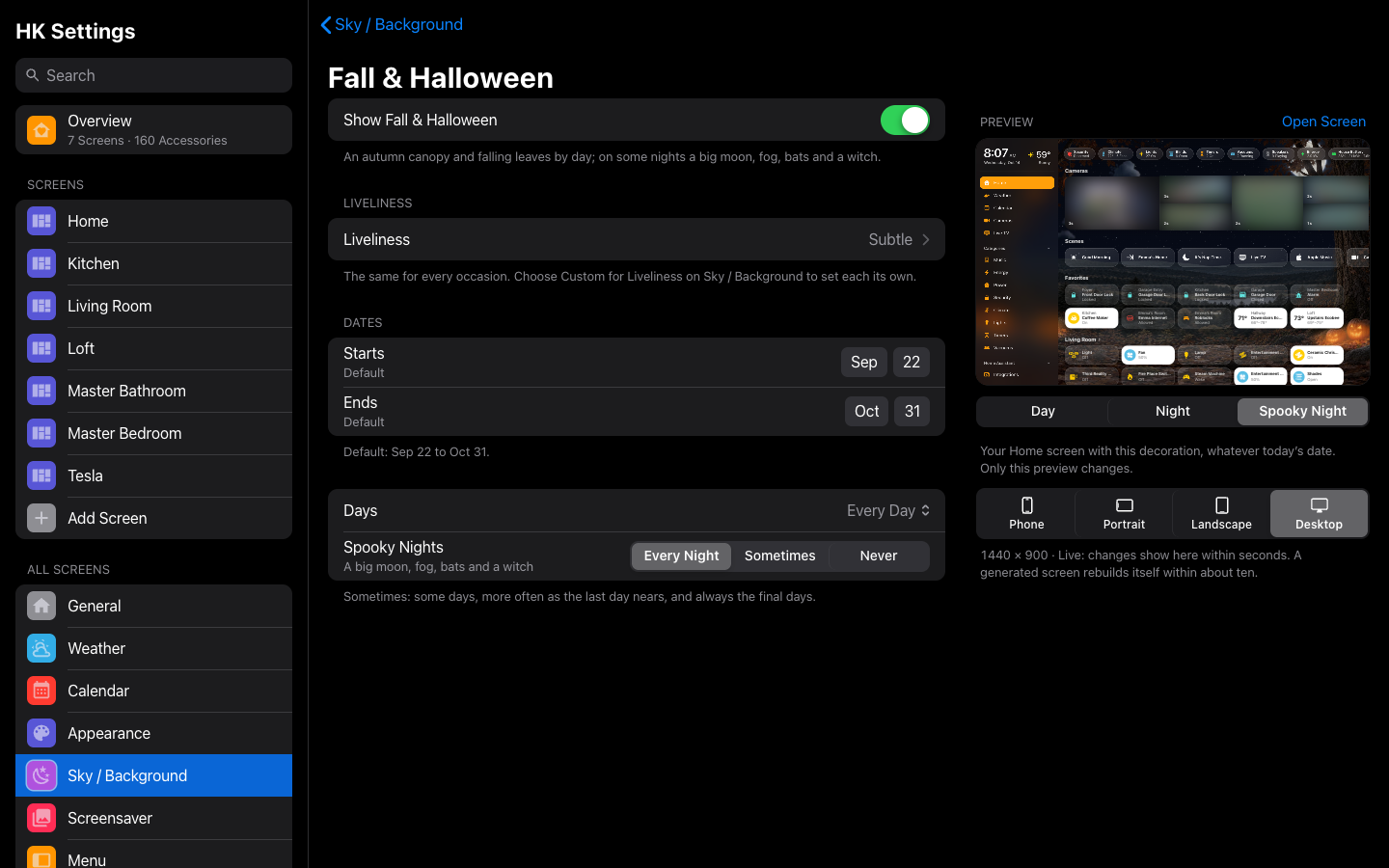Click the Weather icon in sidebar

point(41,648)
